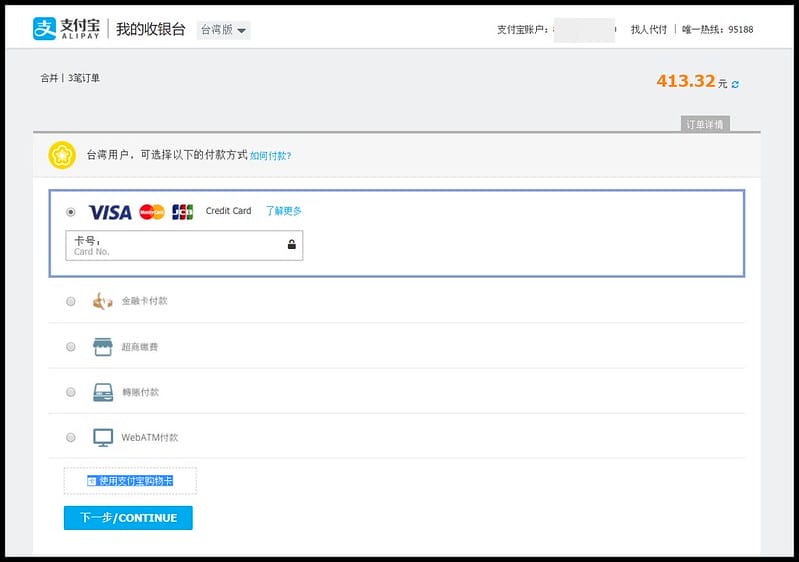Open the 台湾版 region dropdown
Screen dimensions: 799x562
223,30
